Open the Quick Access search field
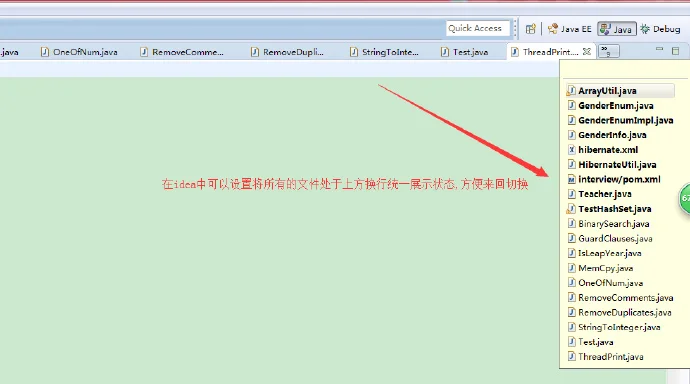The width and height of the screenshot is (690, 384). pyautogui.click(x=478, y=29)
